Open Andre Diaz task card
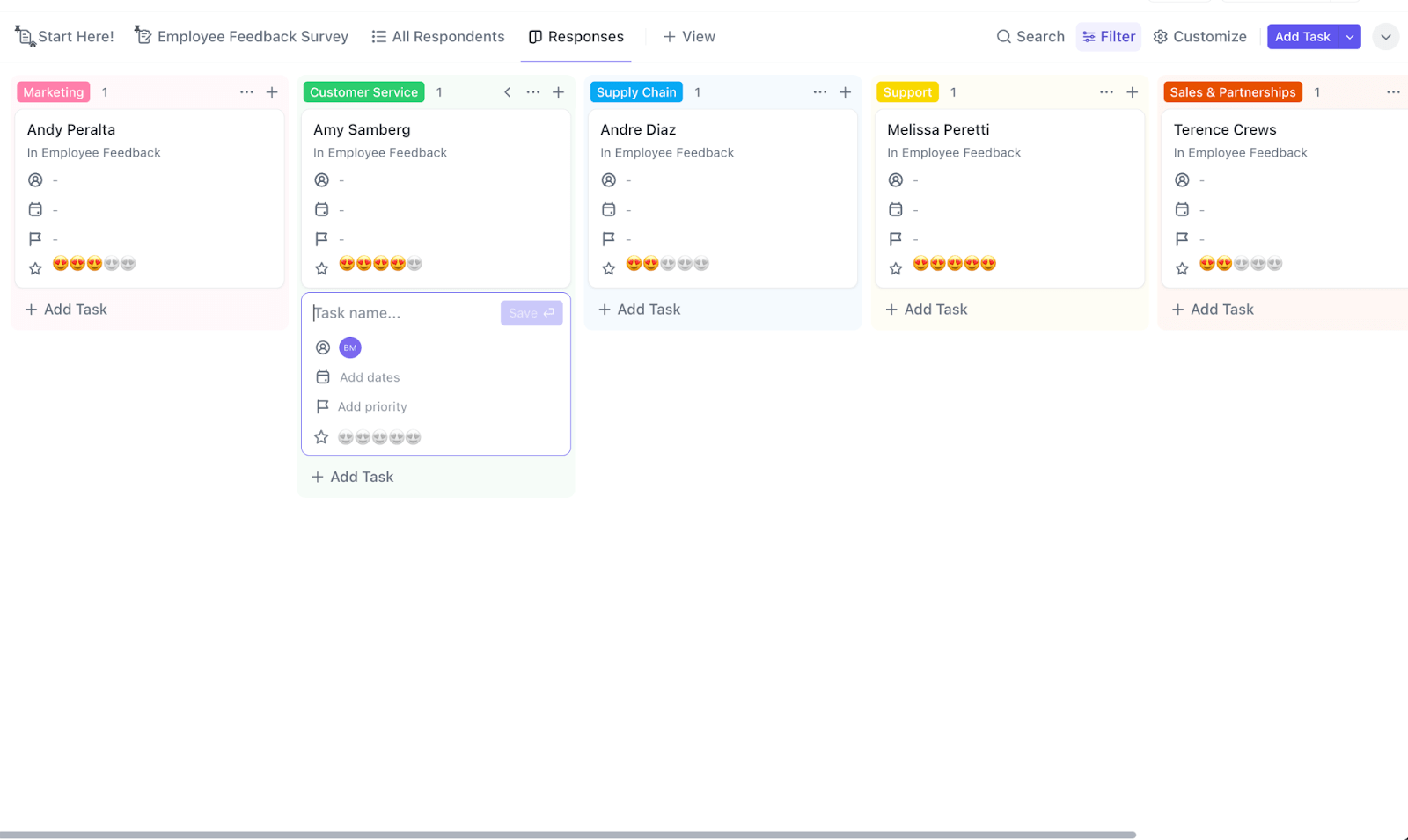The image size is (1408, 840). pyautogui.click(x=723, y=199)
